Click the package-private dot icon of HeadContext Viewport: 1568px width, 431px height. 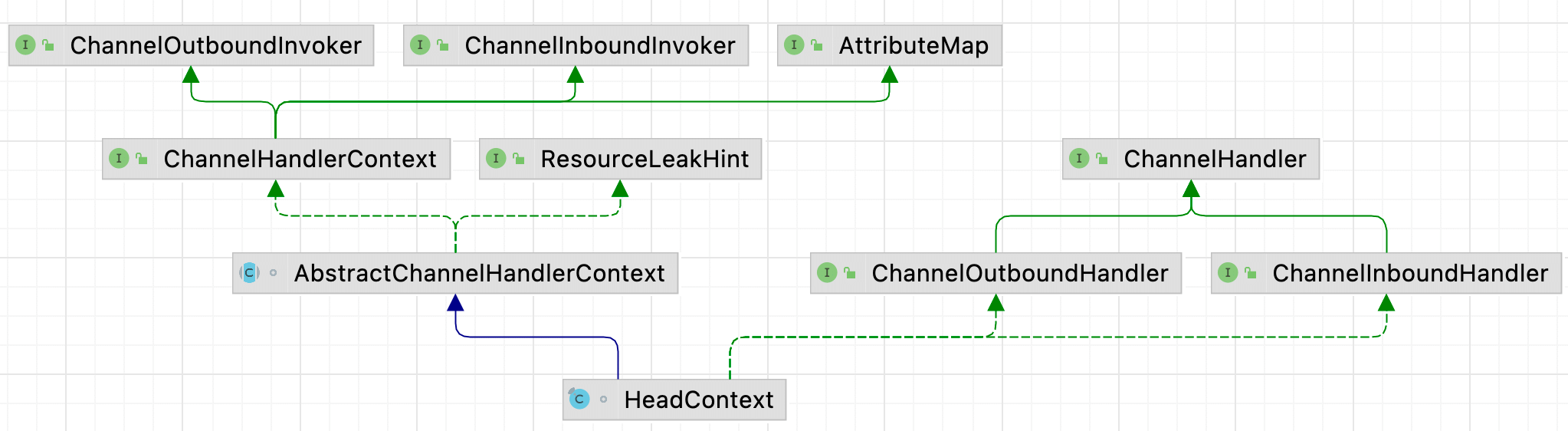pyautogui.click(x=604, y=399)
